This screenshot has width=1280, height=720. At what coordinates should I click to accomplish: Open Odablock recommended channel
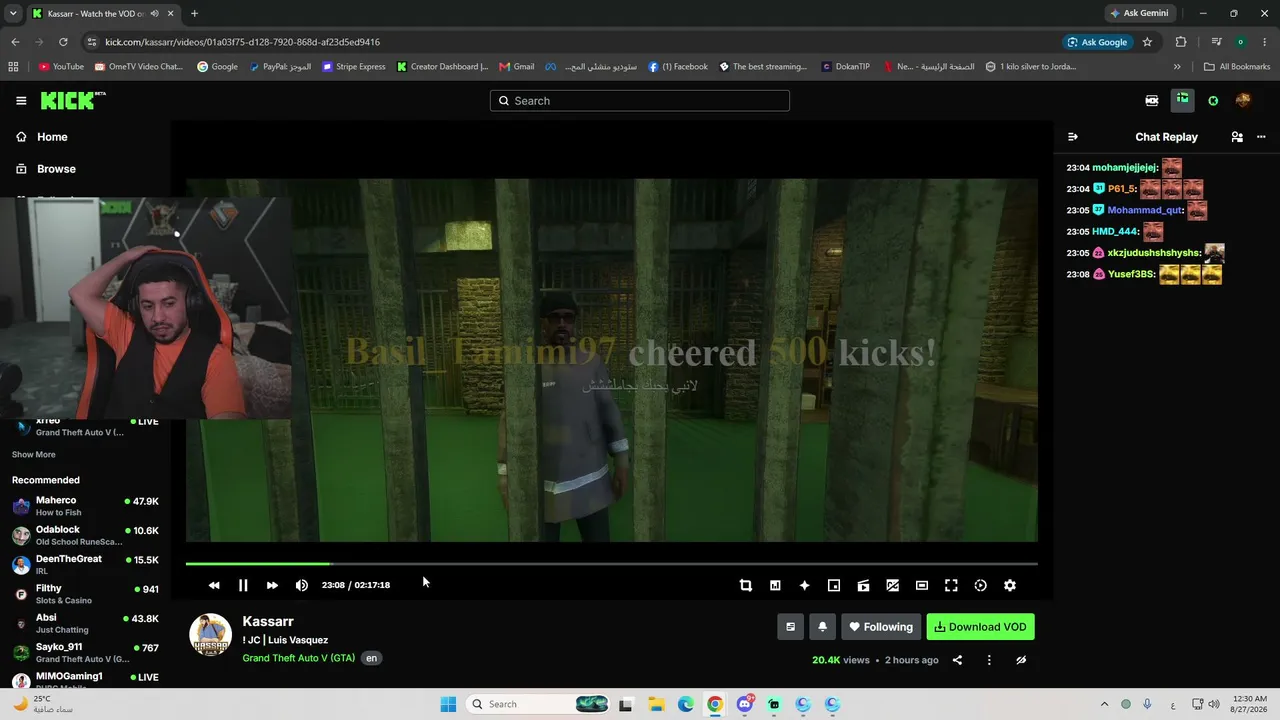coord(85,535)
